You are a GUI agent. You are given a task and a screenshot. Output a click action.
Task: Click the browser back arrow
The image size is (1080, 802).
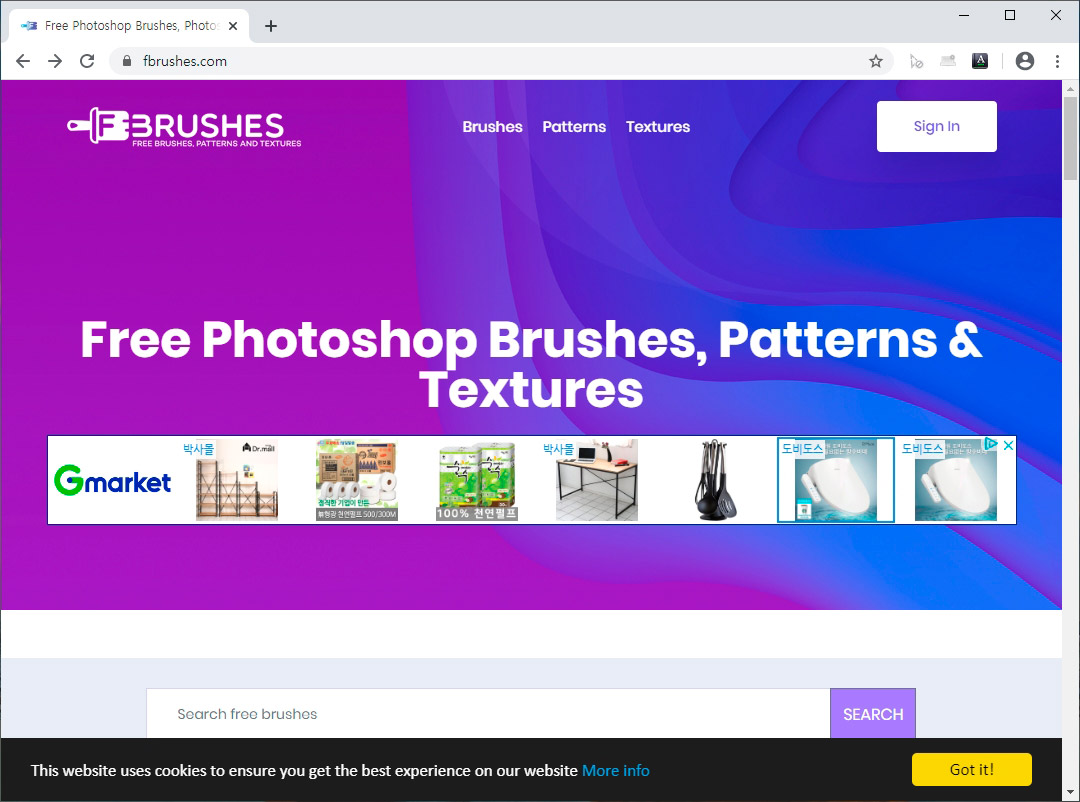coord(23,61)
